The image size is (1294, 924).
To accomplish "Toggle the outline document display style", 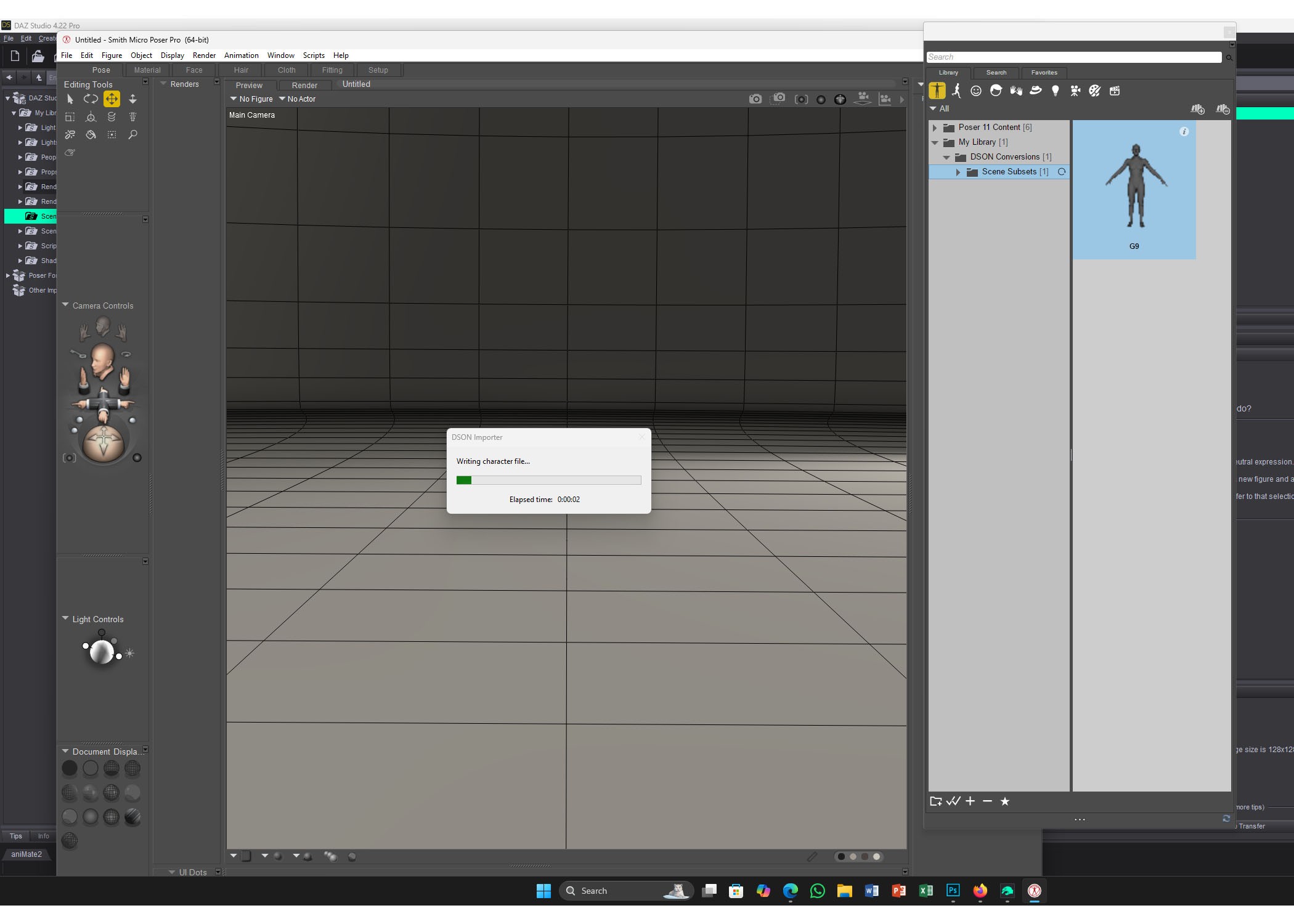I will point(91,768).
